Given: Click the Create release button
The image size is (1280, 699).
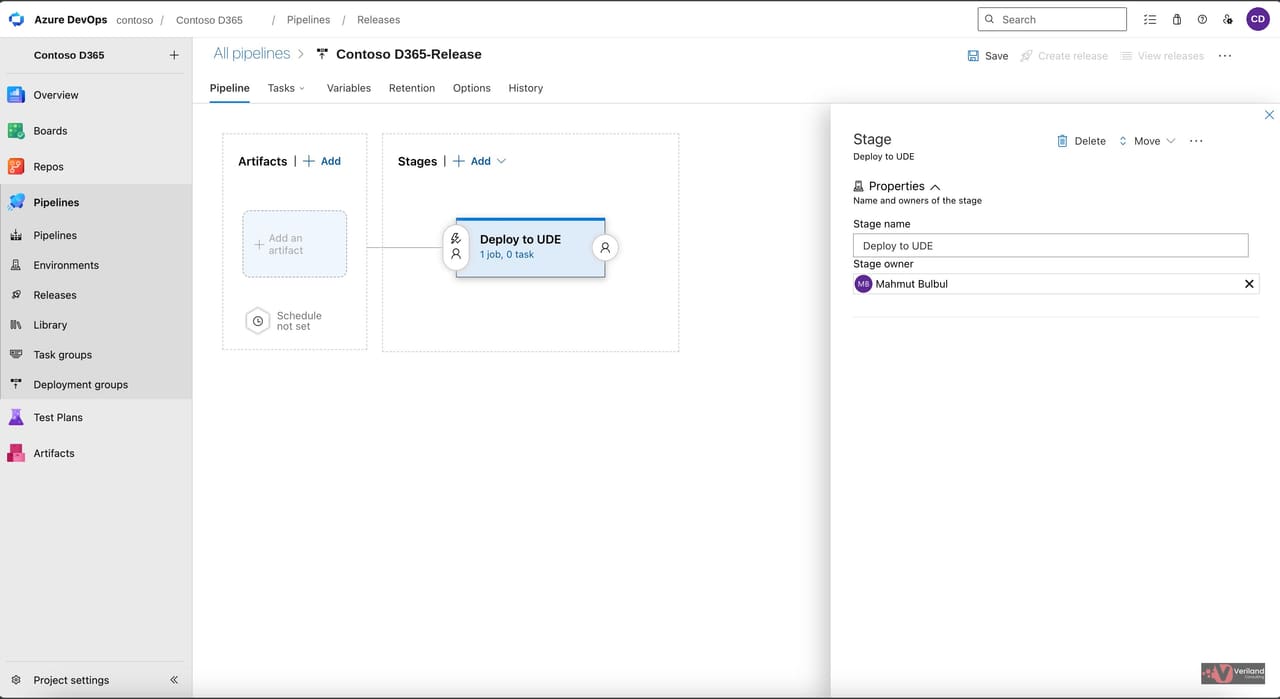Looking at the screenshot, I should 1064,56.
